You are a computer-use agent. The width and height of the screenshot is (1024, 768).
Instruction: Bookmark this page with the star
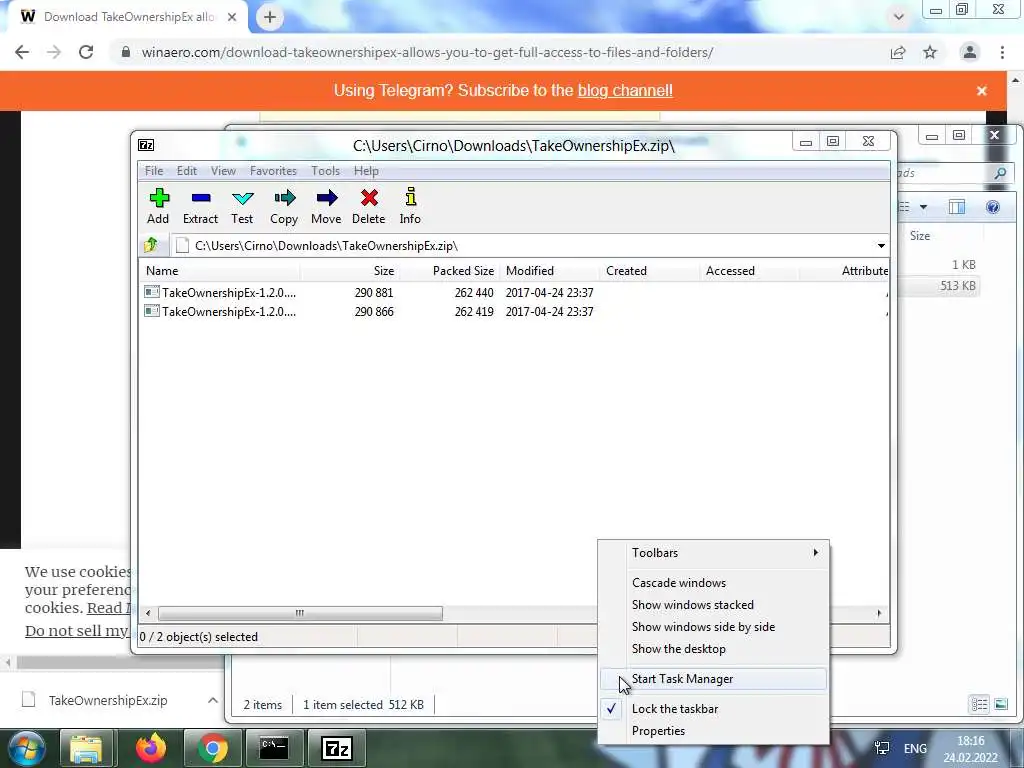(930, 52)
